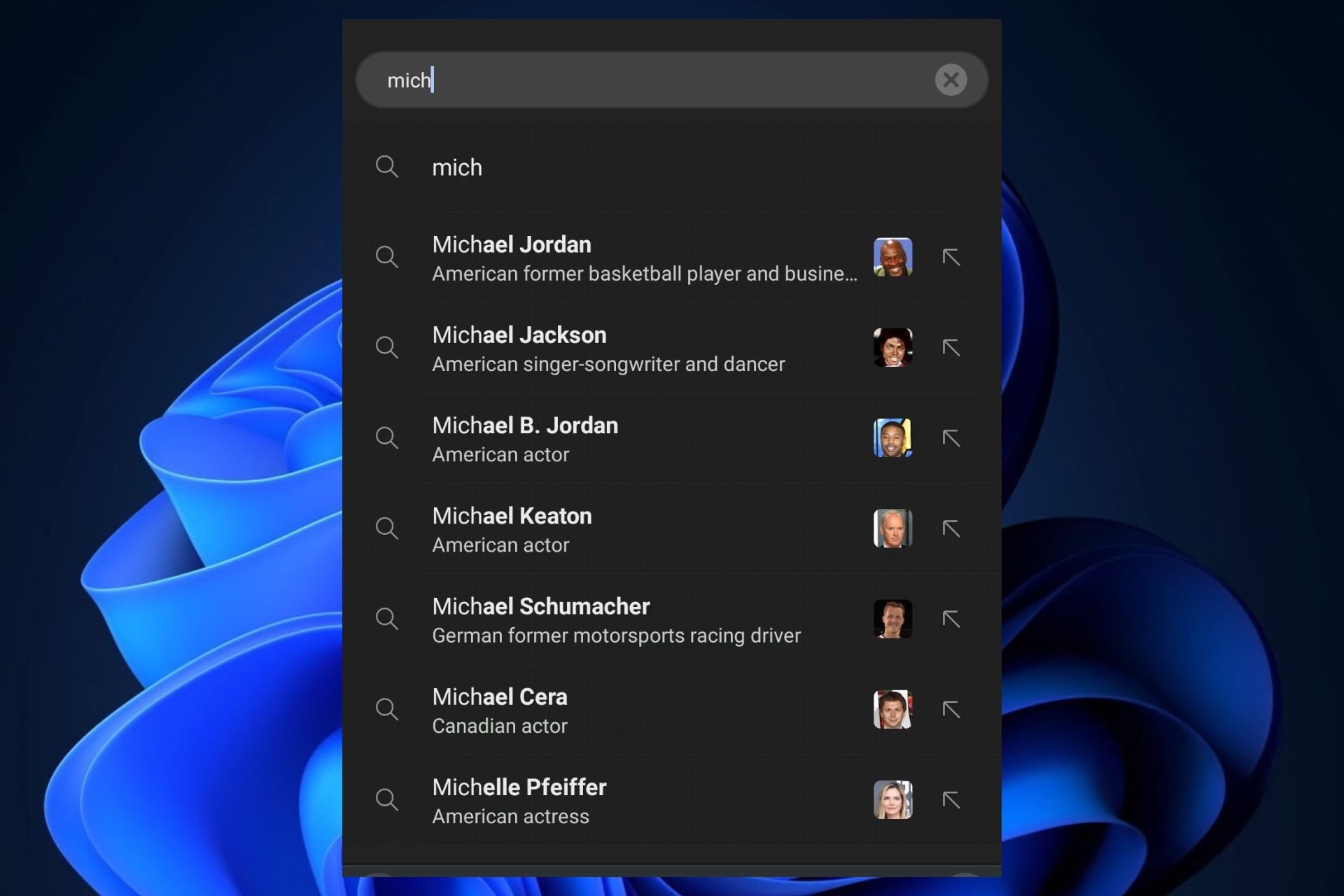Click Michael B. Jordan's thumbnail photo
This screenshot has width=1344, height=896.
tap(892, 437)
